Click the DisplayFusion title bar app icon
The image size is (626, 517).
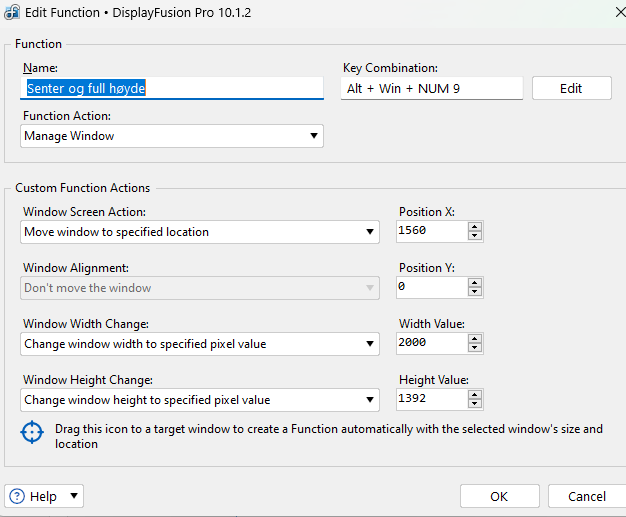13,12
